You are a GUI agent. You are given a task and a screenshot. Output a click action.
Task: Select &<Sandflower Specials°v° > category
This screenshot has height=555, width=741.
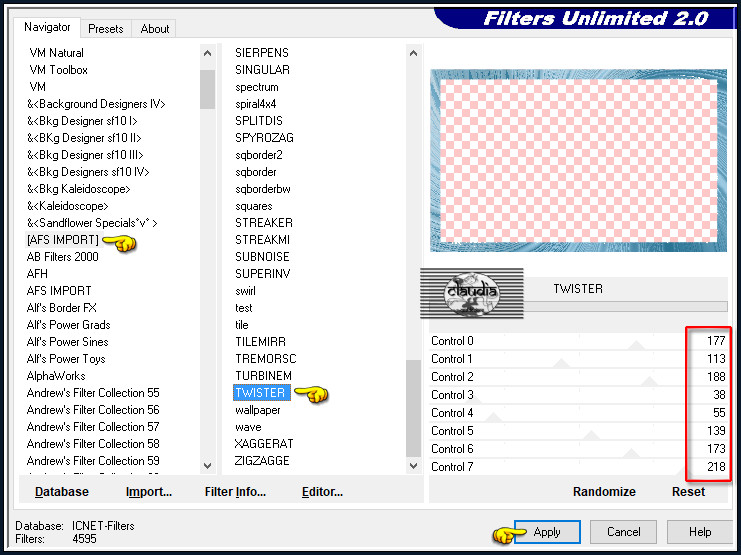point(92,223)
